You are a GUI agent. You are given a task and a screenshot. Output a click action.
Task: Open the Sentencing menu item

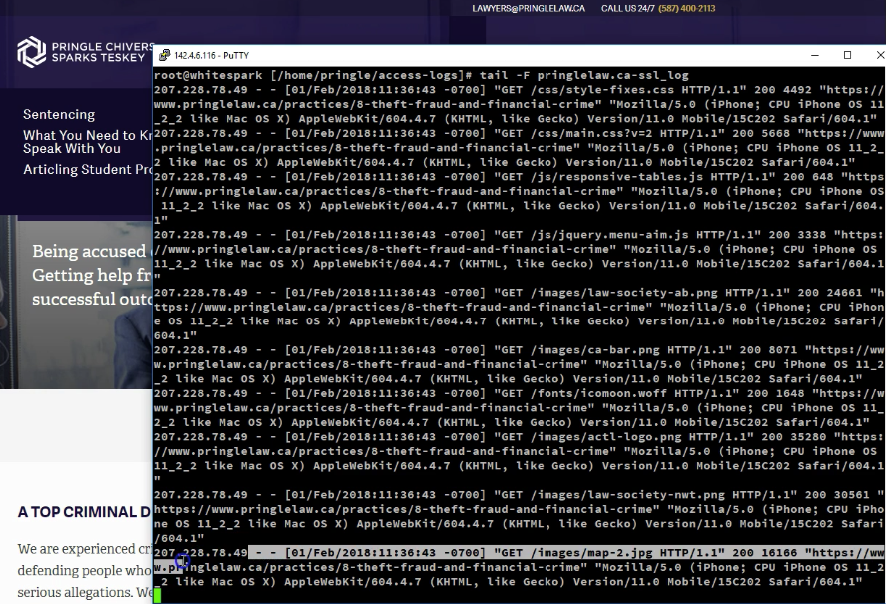(59, 114)
